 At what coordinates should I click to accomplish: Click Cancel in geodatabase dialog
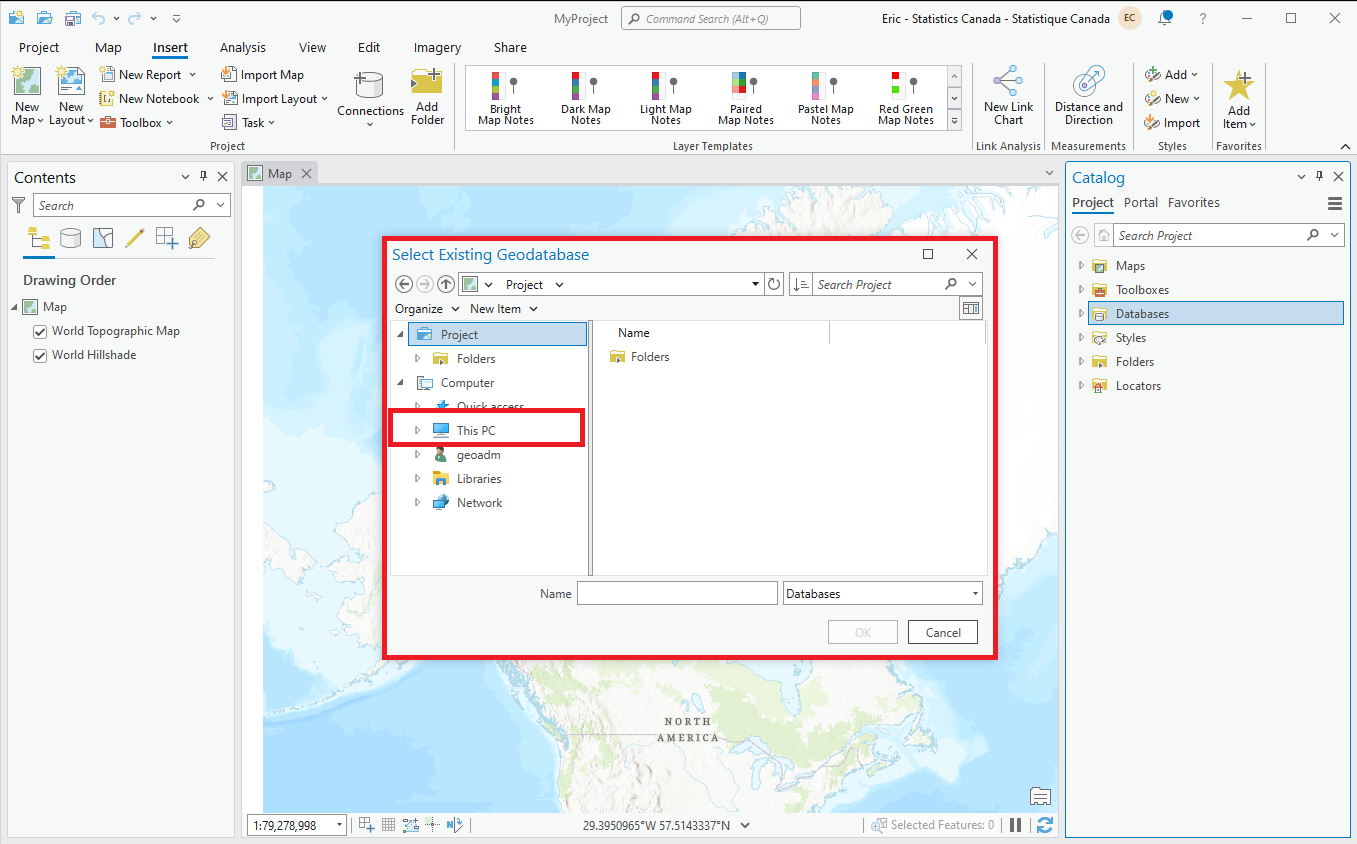tap(943, 632)
